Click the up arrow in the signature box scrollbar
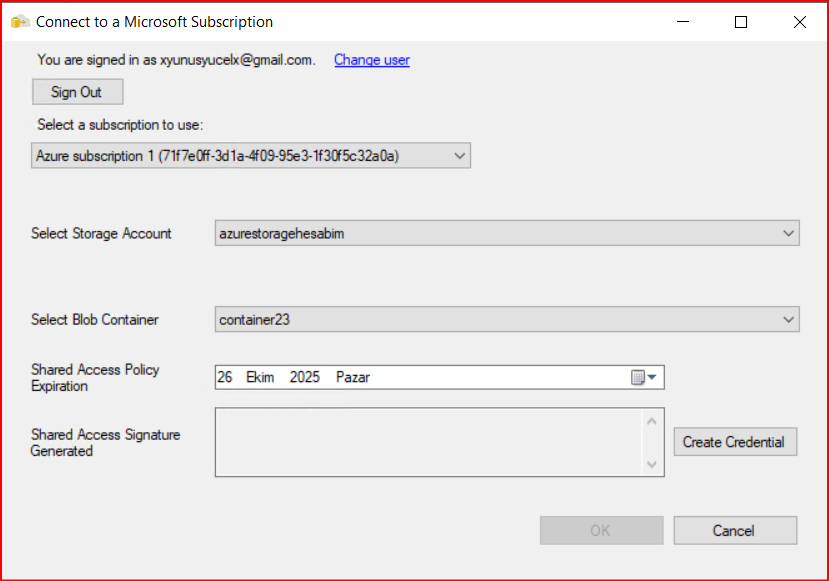Viewport: 829px width, 581px height. (652, 420)
